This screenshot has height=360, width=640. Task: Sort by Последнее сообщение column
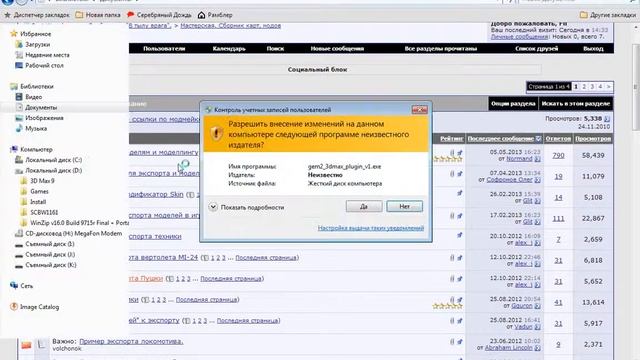[x=500, y=139]
